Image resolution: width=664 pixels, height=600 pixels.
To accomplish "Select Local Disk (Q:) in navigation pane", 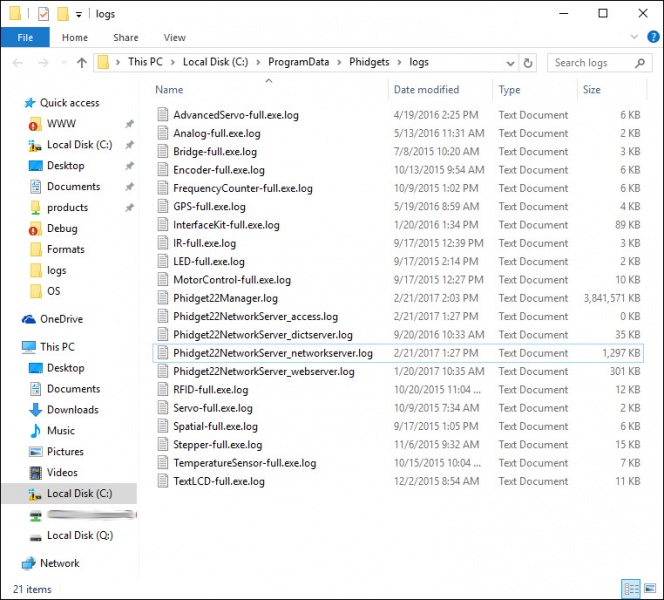I will coord(80,535).
